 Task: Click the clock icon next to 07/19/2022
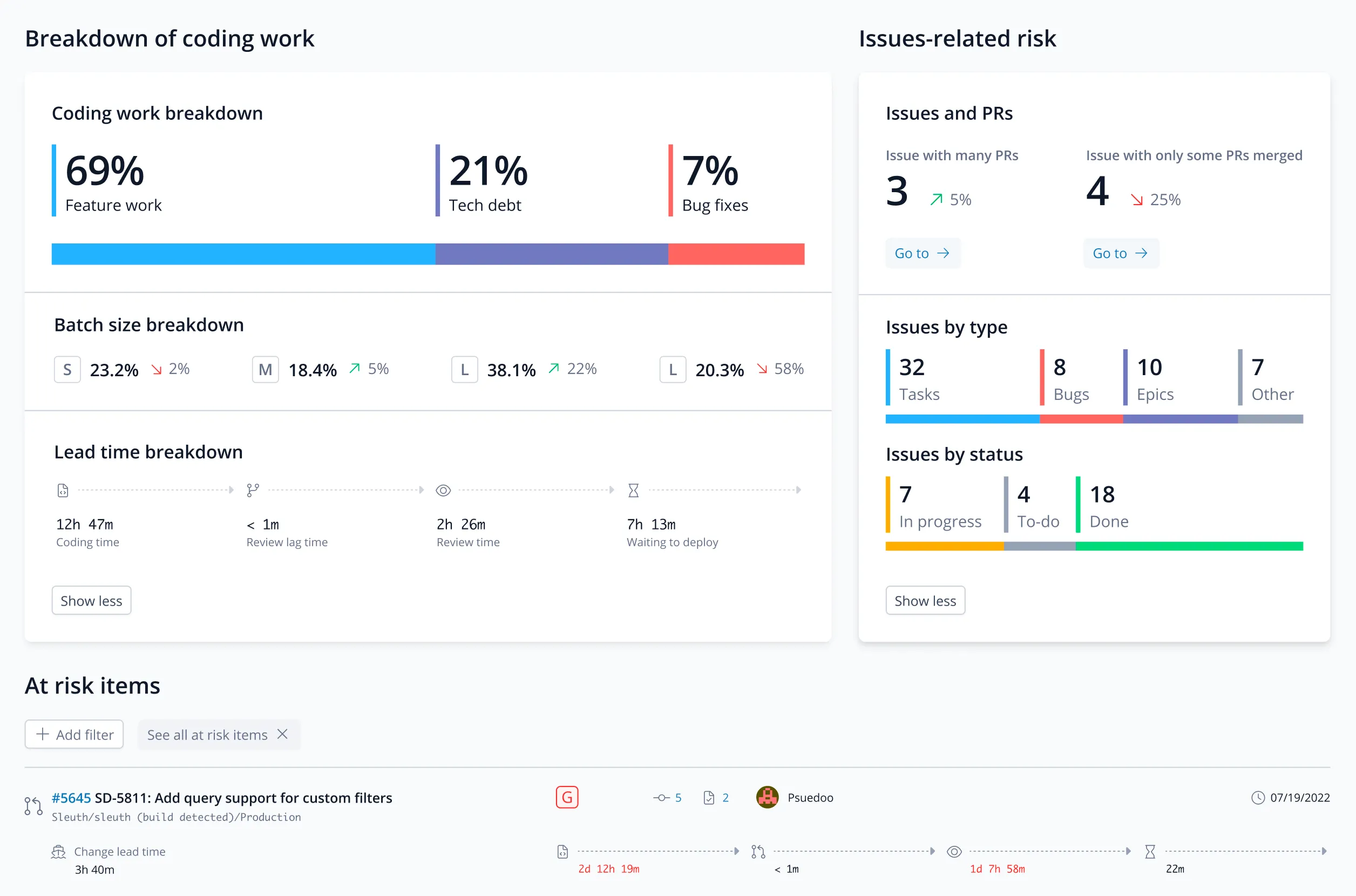1258,798
